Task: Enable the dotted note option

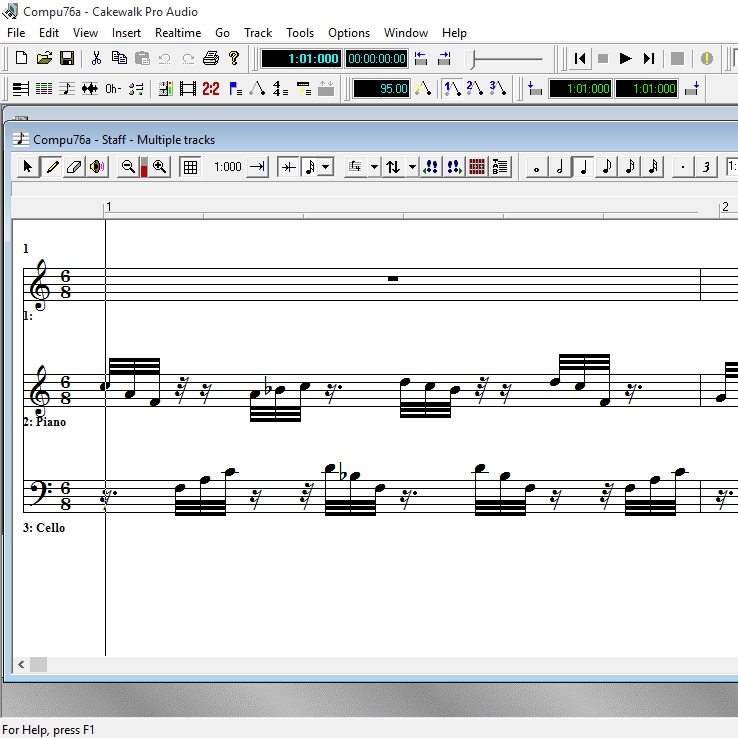Action: (683, 167)
